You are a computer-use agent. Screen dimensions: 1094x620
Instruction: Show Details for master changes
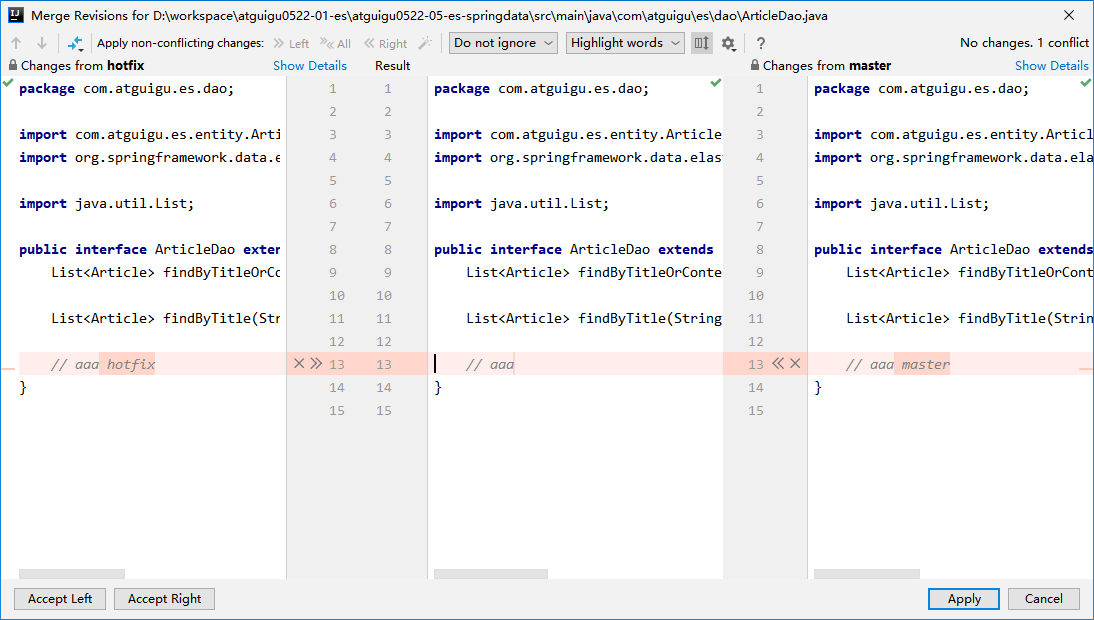click(1051, 66)
